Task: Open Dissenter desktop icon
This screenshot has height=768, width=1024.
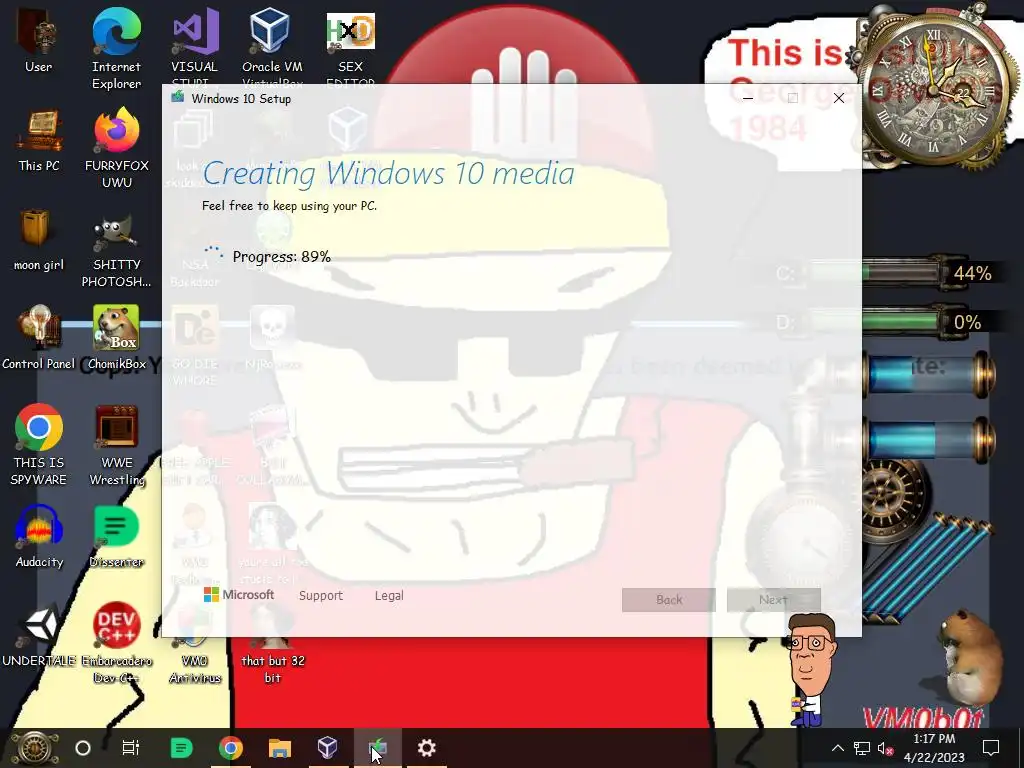Action: (116, 536)
